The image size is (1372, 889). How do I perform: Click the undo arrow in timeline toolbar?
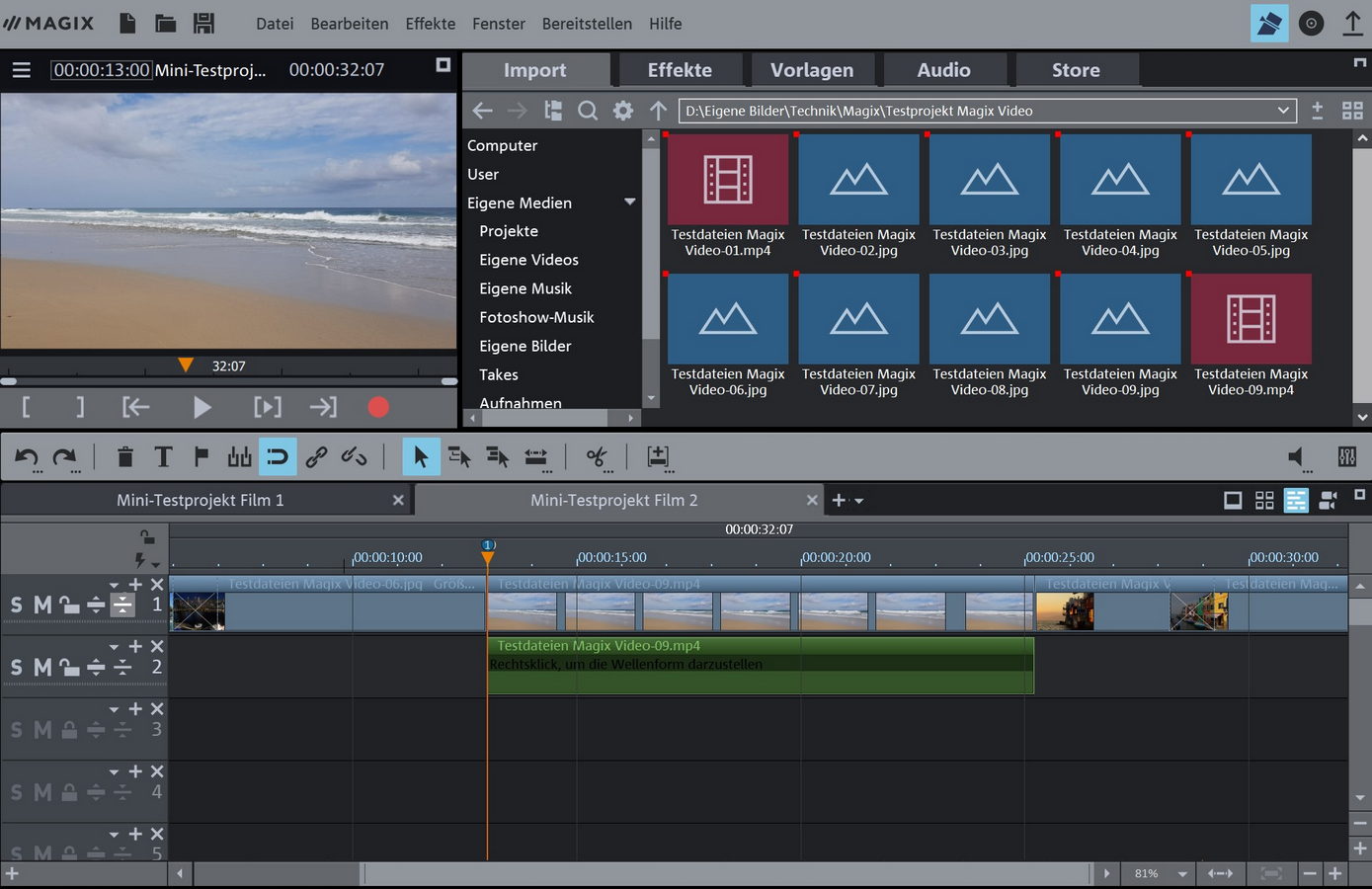click(x=27, y=456)
